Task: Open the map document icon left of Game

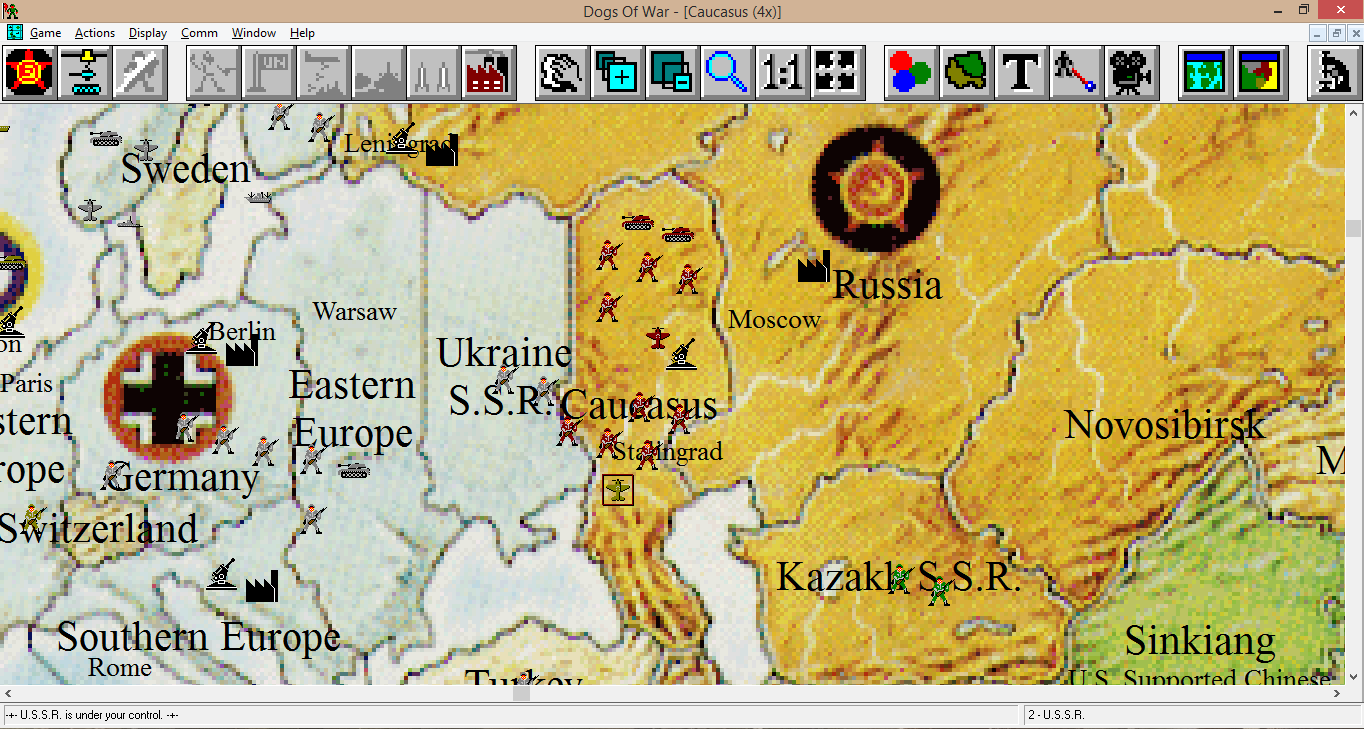Action: pos(14,33)
